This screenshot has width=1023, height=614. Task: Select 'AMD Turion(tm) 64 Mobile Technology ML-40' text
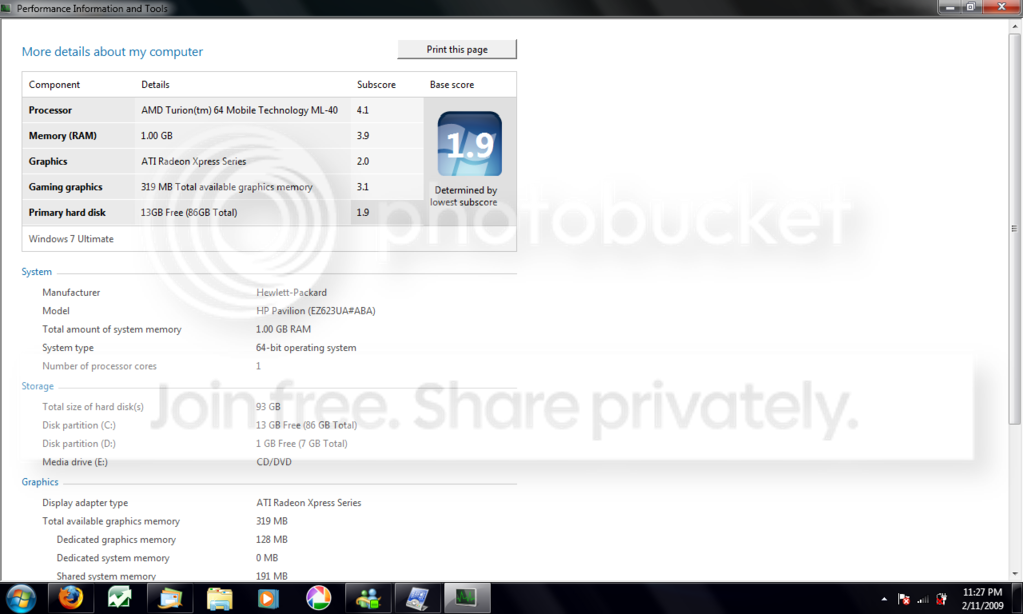pyautogui.click(x=239, y=110)
